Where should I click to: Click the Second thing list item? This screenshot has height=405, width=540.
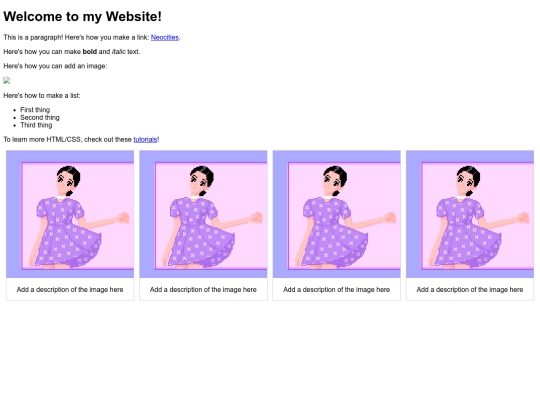(40, 117)
